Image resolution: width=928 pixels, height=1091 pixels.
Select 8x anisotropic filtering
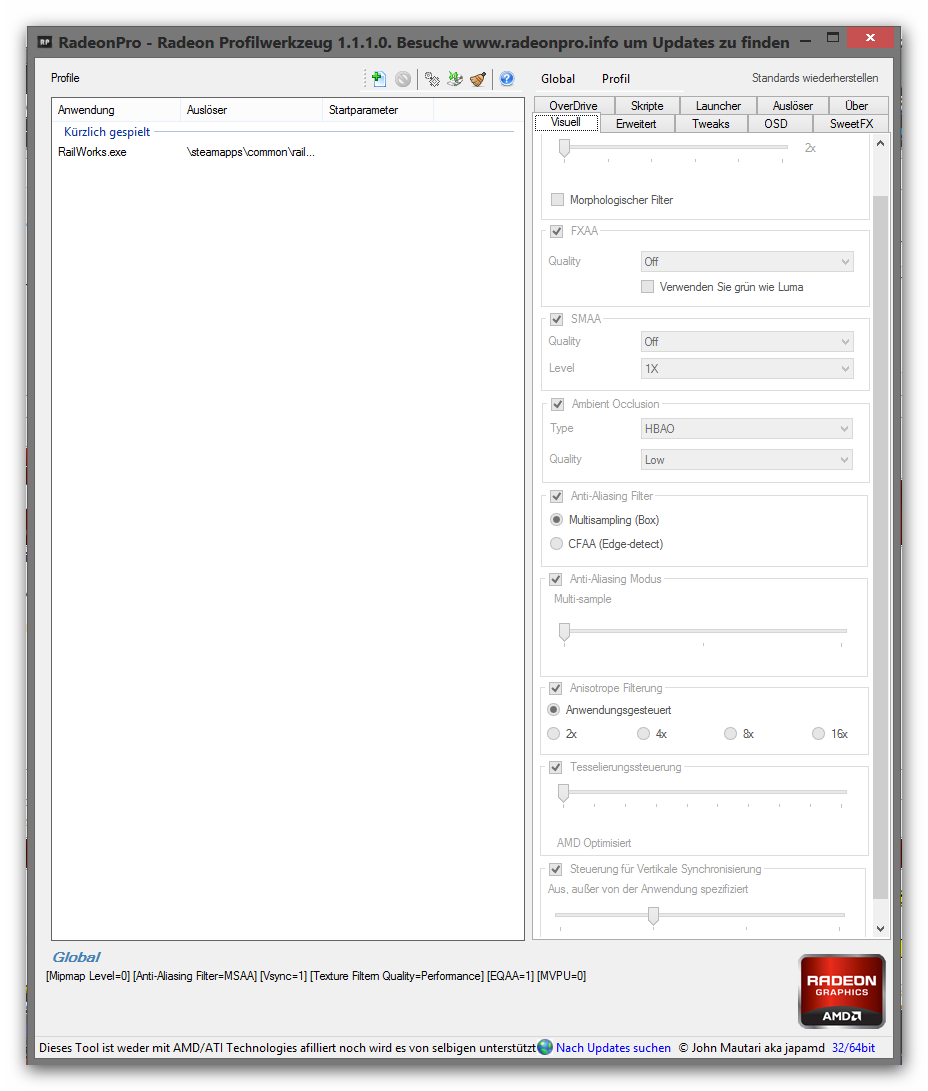click(730, 733)
